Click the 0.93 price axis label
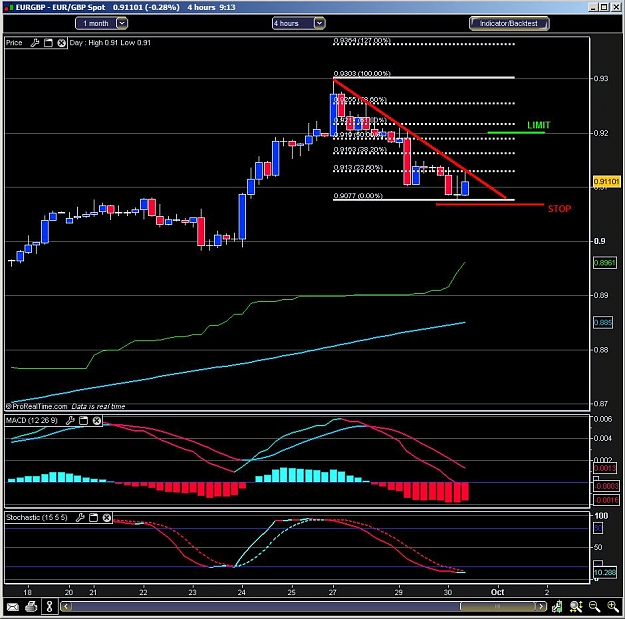 601,79
